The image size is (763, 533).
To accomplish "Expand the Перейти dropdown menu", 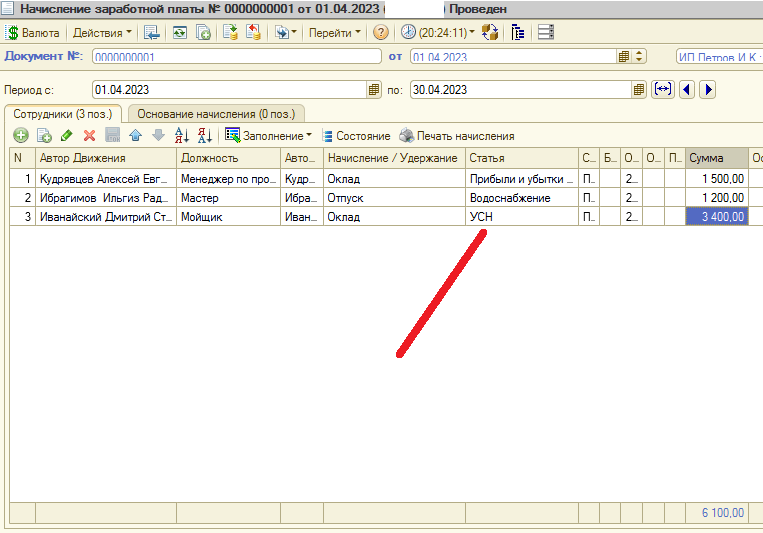I will (335, 32).
